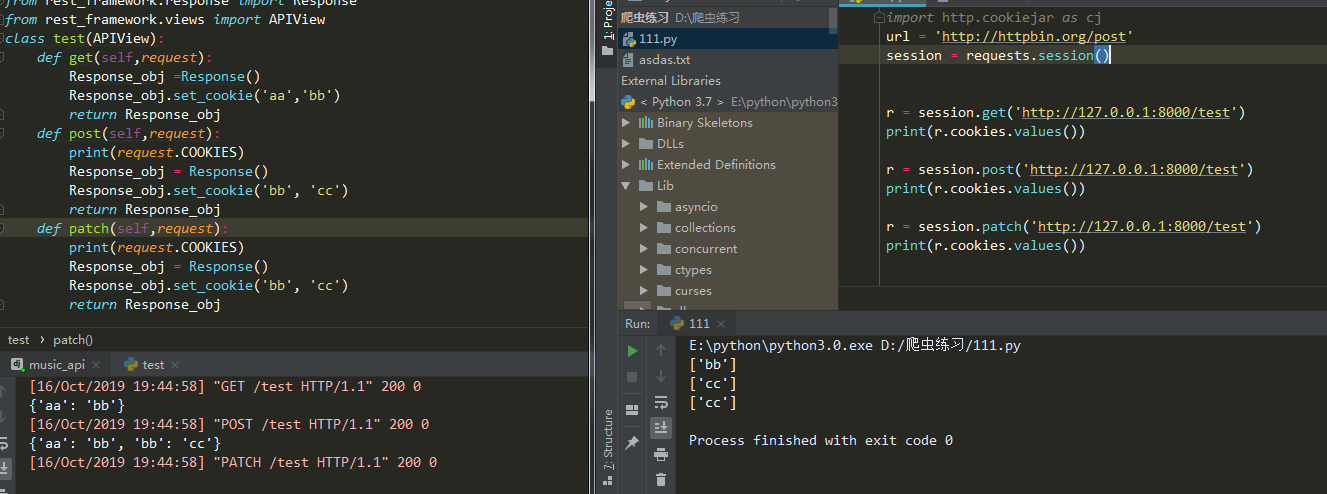Screen dimensions: 1327x494
Task: Select the project root folder 爬虫练习
Action: (x=726, y=18)
